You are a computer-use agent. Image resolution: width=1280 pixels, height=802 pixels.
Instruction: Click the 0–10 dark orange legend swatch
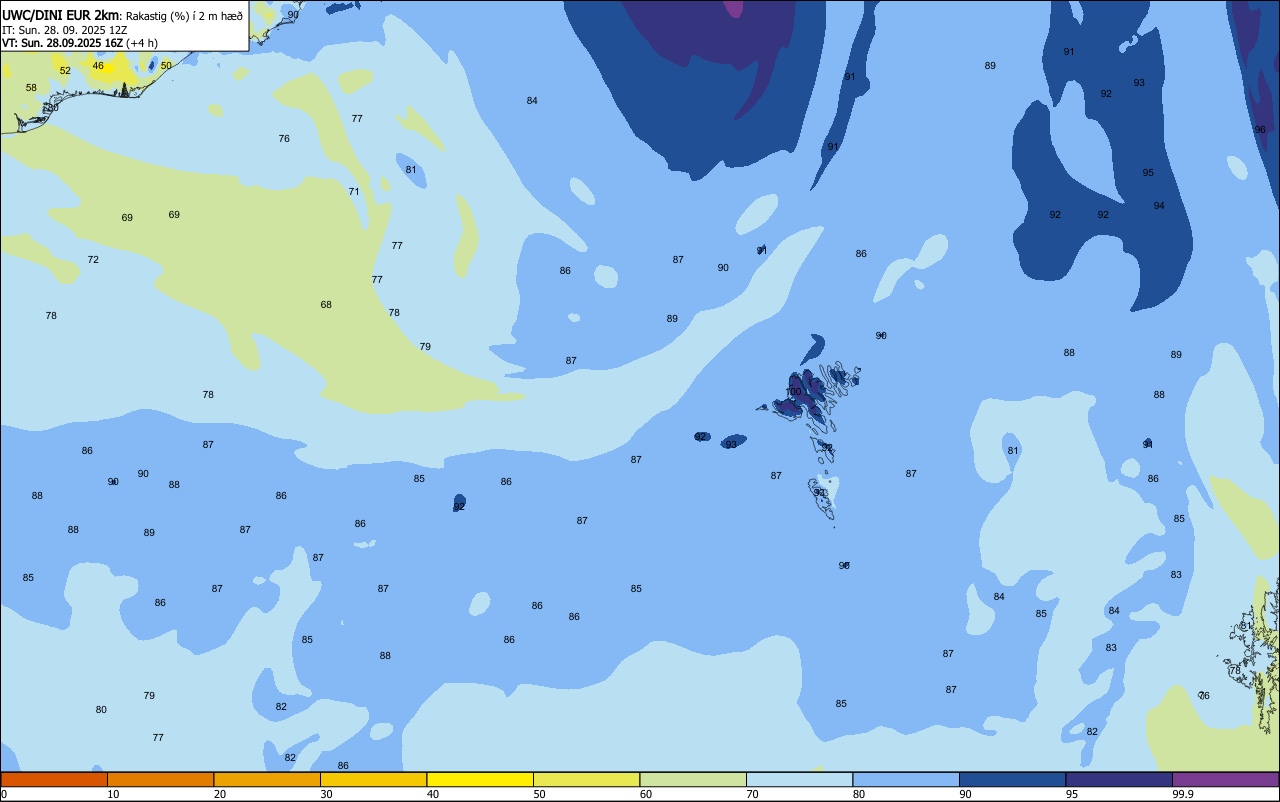pyautogui.click(x=54, y=779)
